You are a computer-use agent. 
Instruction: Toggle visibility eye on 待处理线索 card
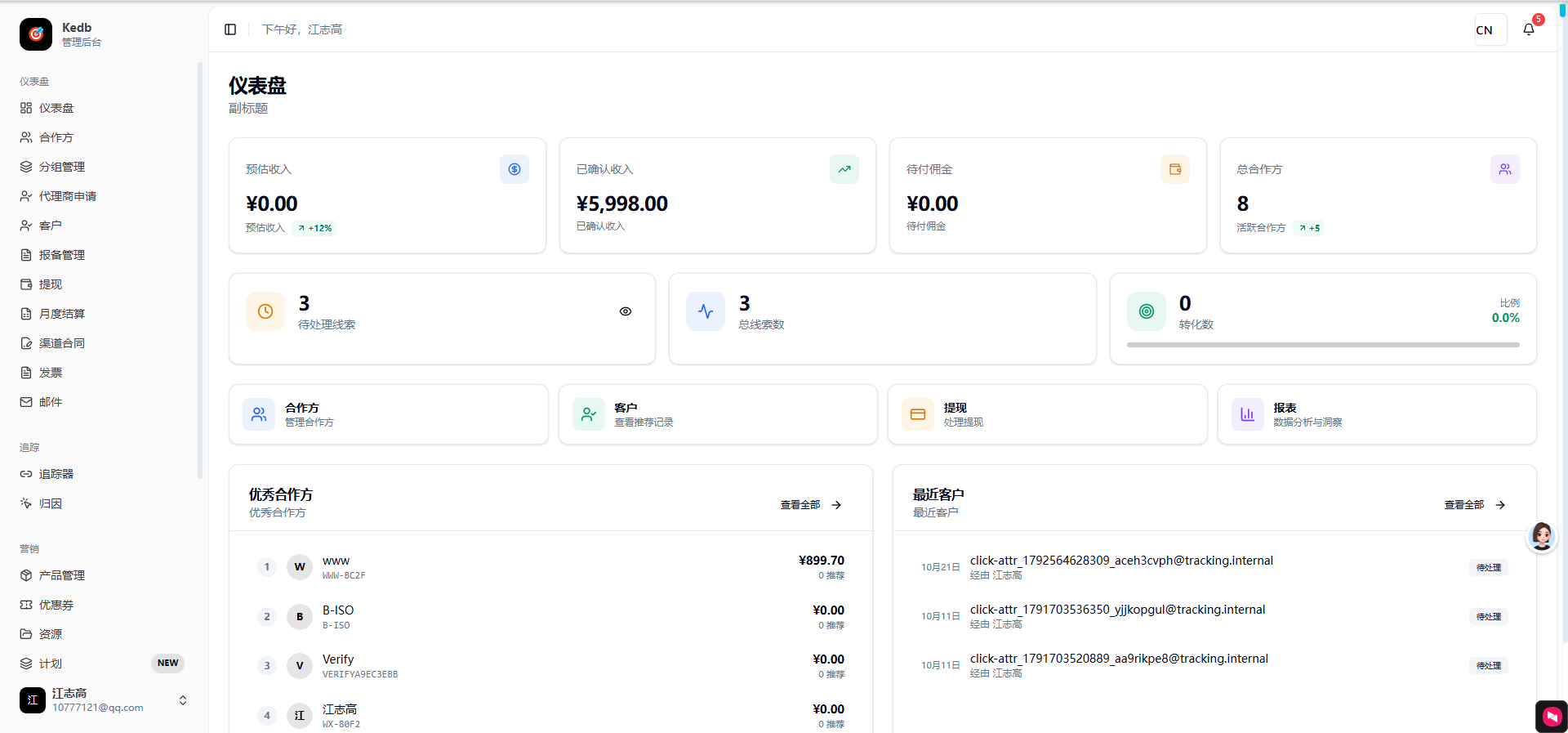pos(626,311)
